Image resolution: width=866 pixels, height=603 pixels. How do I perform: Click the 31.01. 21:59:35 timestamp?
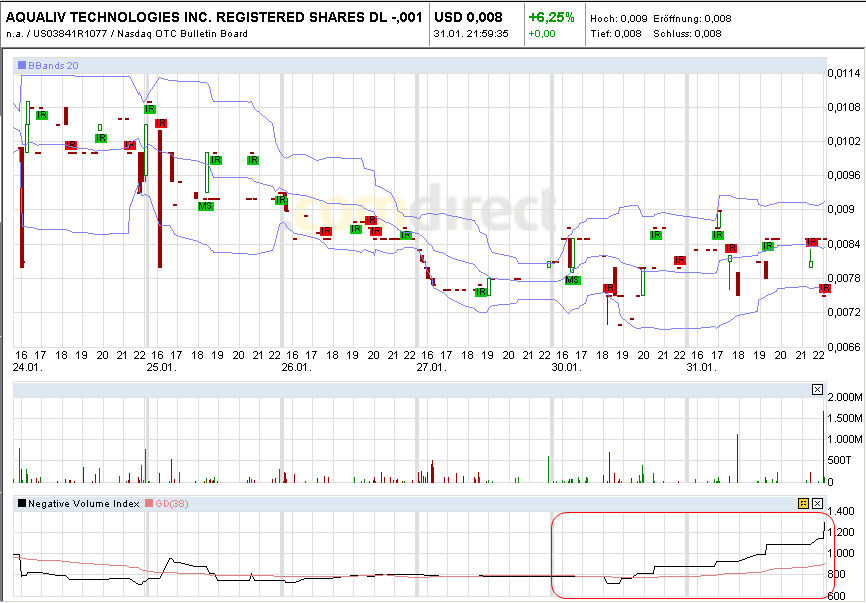click(471, 34)
